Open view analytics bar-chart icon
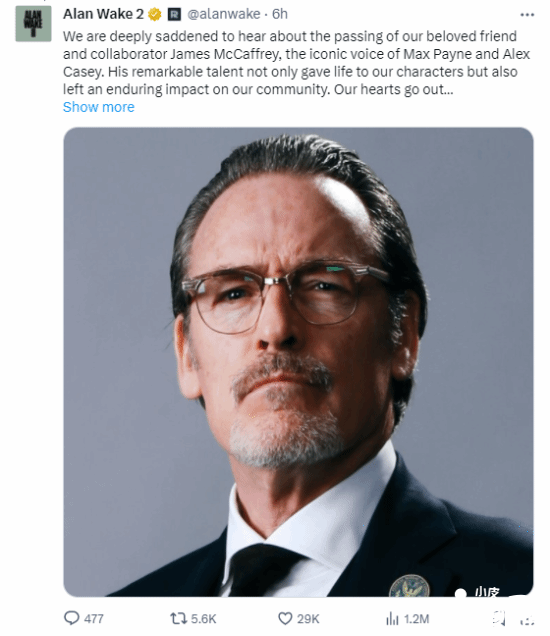This screenshot has height=636, width=550. 392,619
